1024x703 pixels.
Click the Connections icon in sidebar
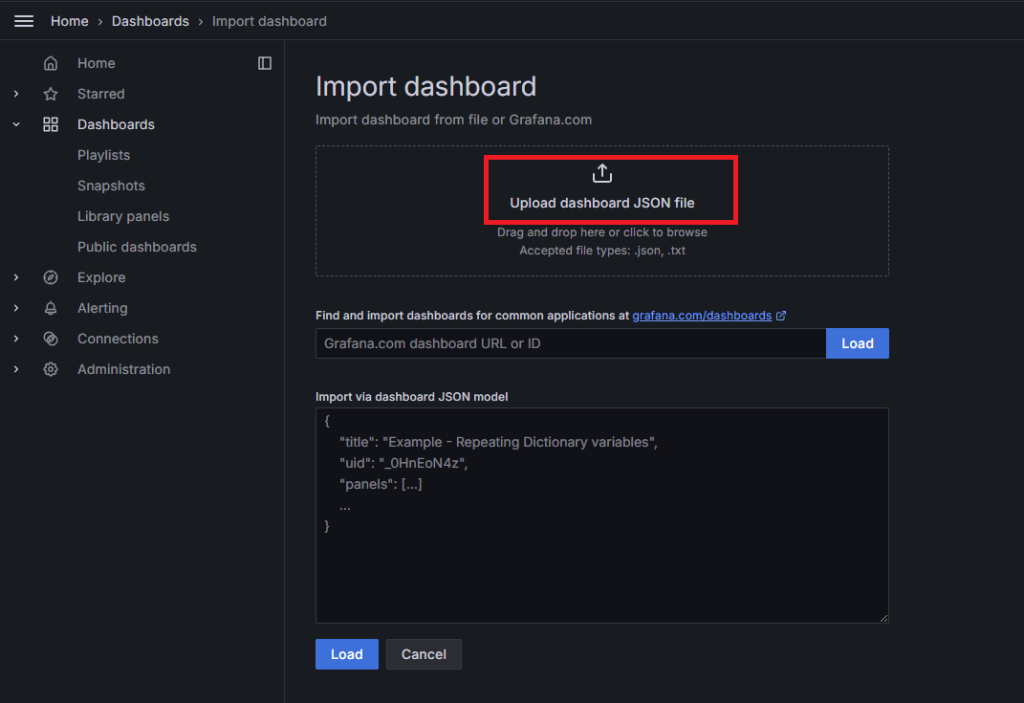tap(50, 338)
